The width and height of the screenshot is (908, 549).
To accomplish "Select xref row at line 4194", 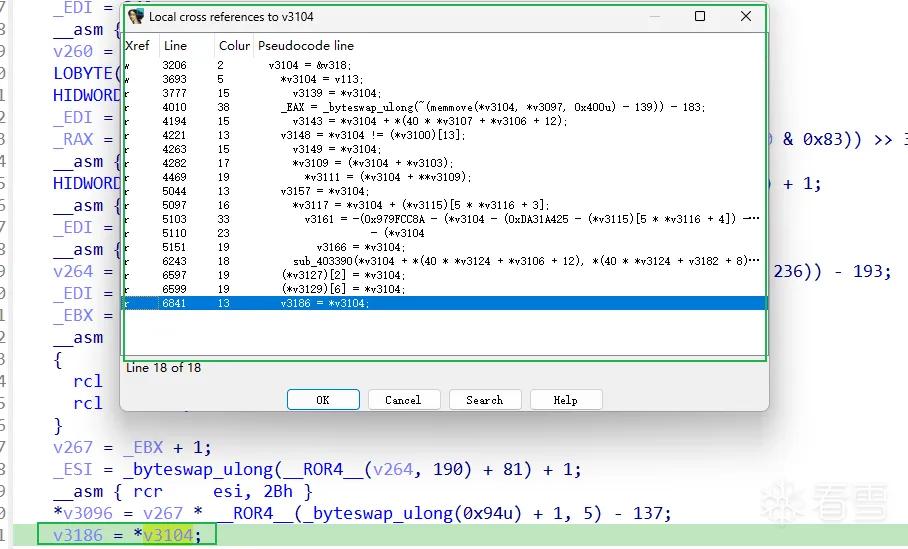I will (445, 121).
